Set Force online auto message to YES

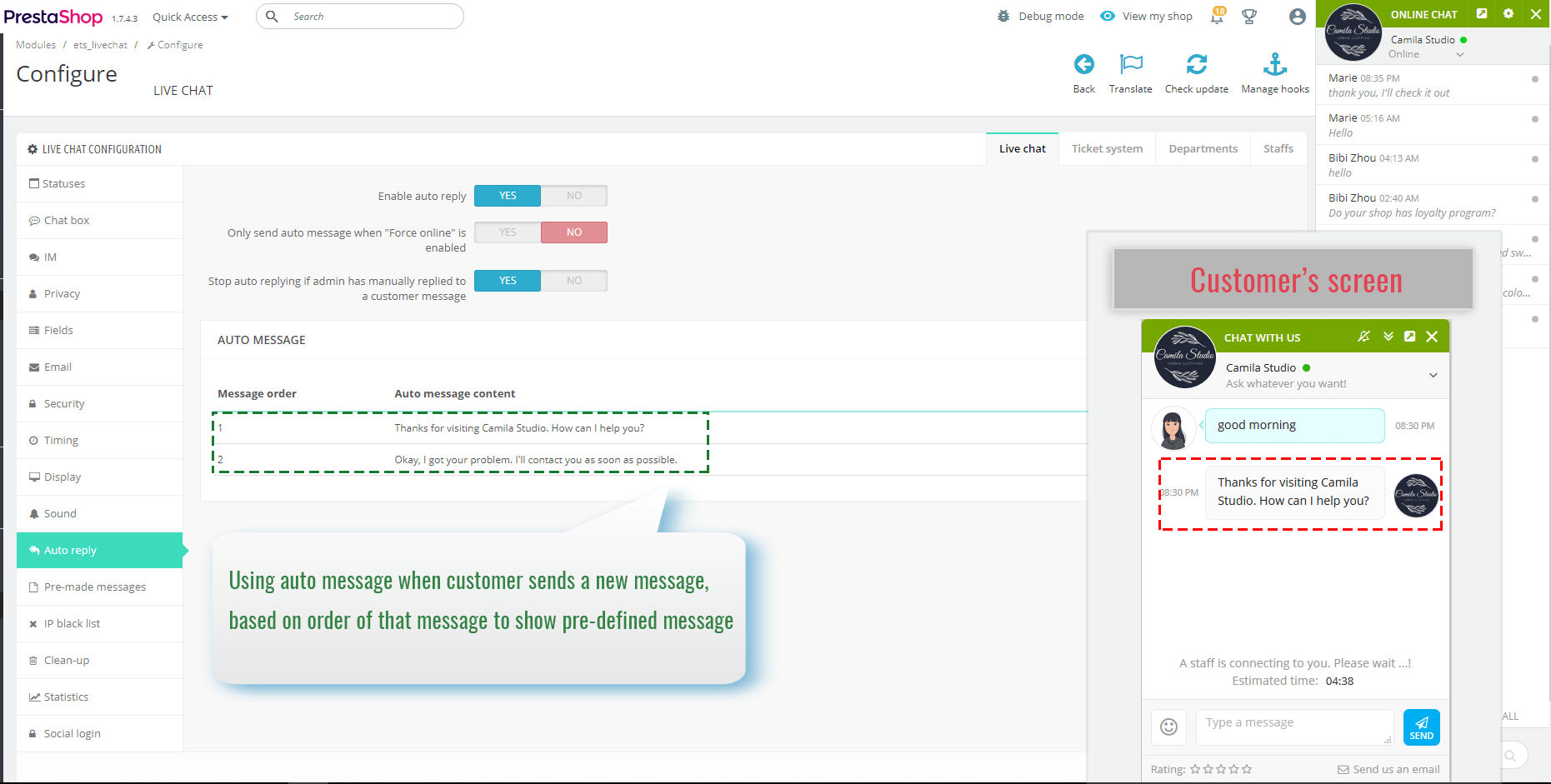pyautogui.click(x=508, y=232)
